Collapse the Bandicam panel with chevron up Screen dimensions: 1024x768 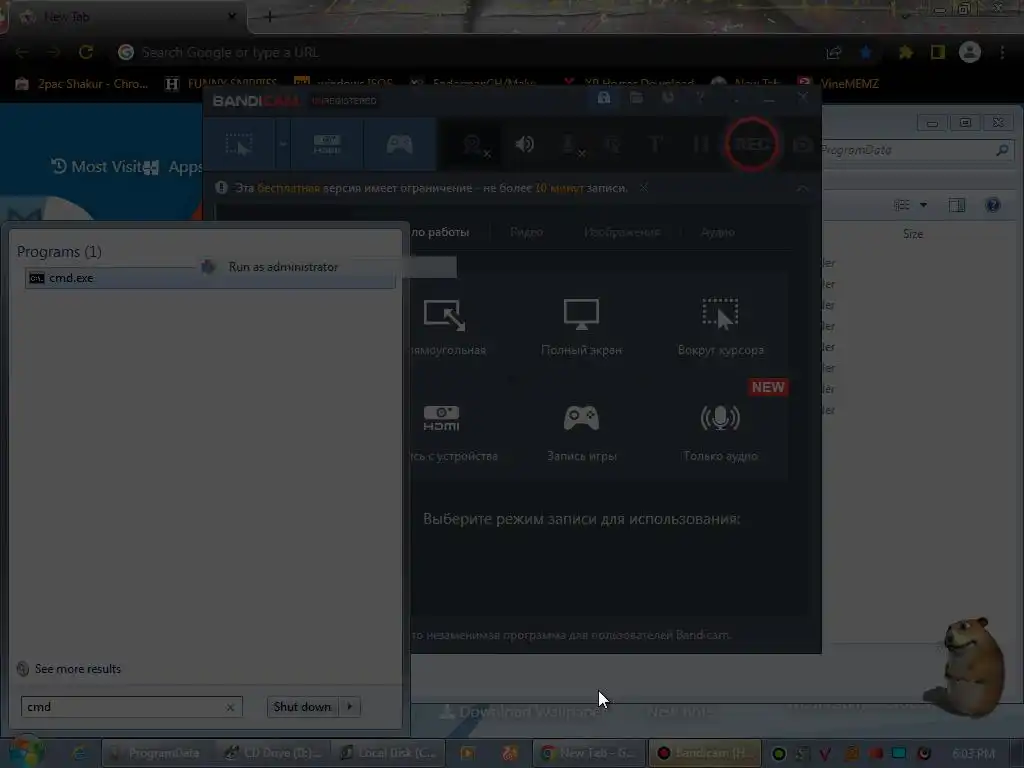point(802,188)
